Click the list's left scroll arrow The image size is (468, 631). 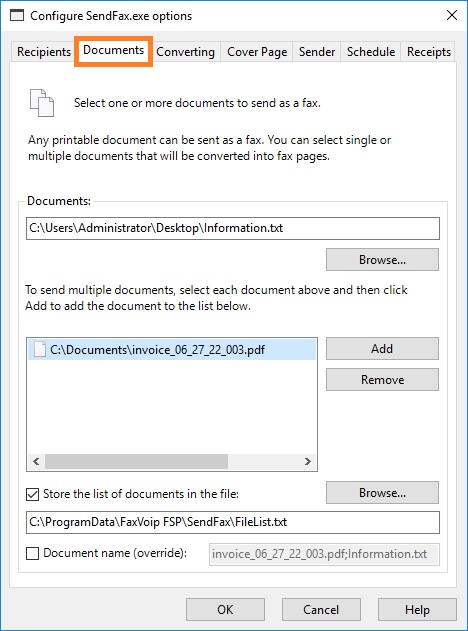pyautogui.click(x=36, y=461)
